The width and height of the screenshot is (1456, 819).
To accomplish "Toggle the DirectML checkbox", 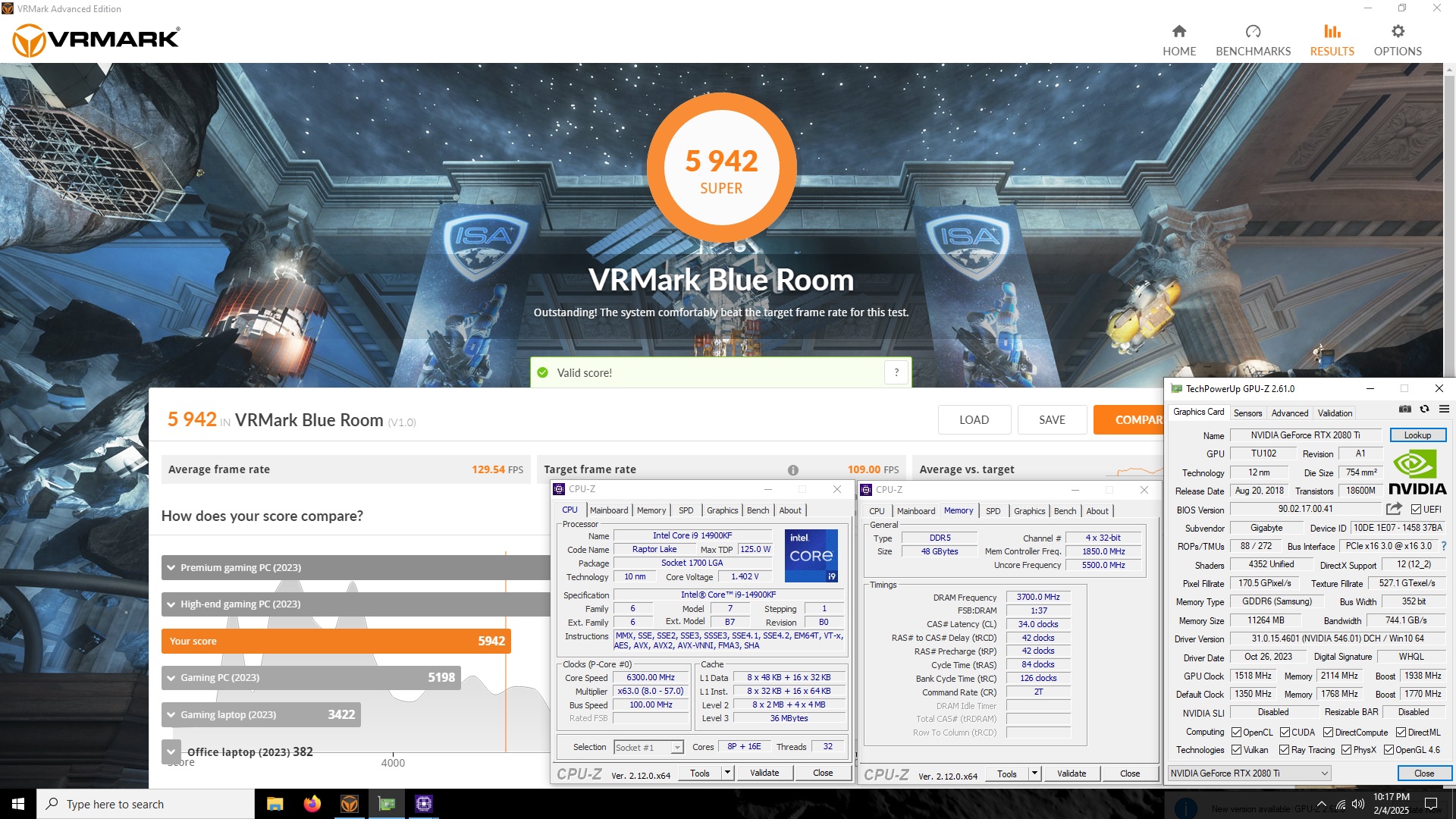I will [1401, 733].
